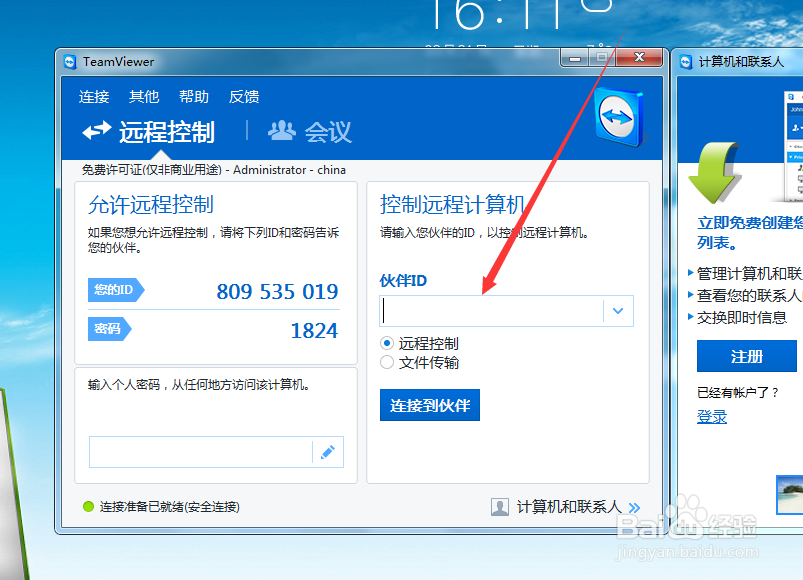803x580 pixels.
Task: Click the contacts person icon near 计算机和联系人
Action: tap(499, 507)
